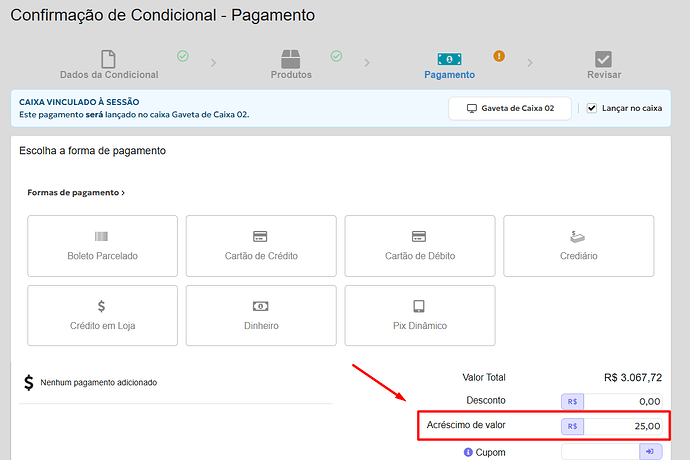This screenshot has height=460, width=690.
Task: Apply coupon with the arrow button
Action: coord(650,452)
